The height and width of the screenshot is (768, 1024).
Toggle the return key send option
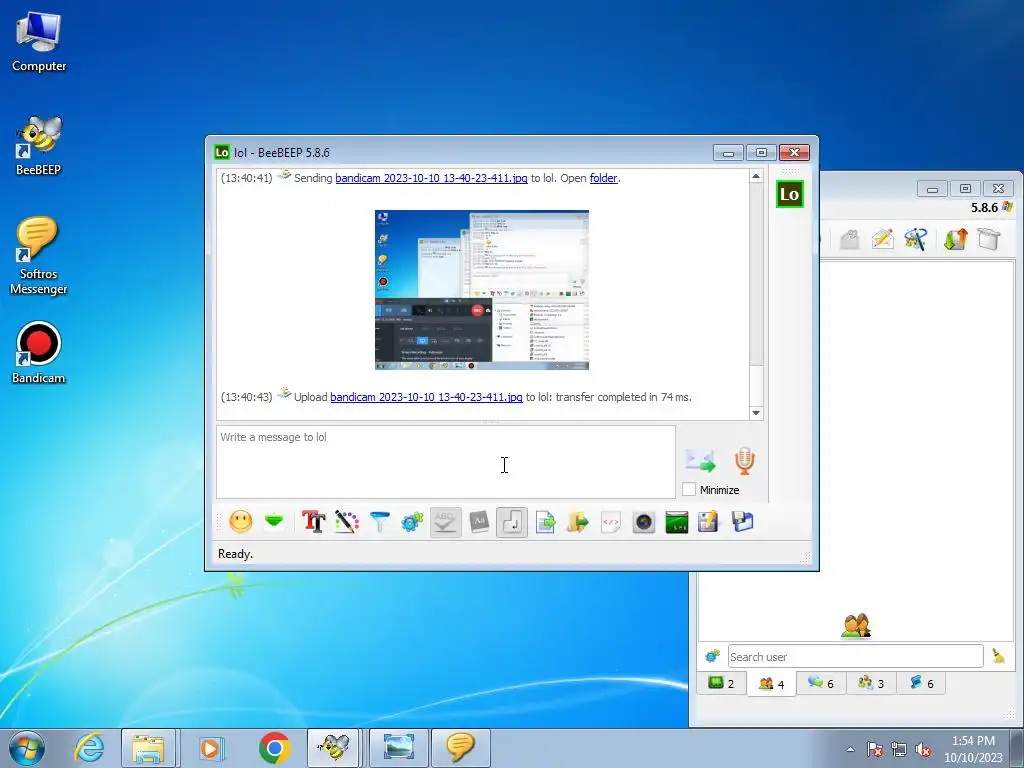click(x=512, y=522)
